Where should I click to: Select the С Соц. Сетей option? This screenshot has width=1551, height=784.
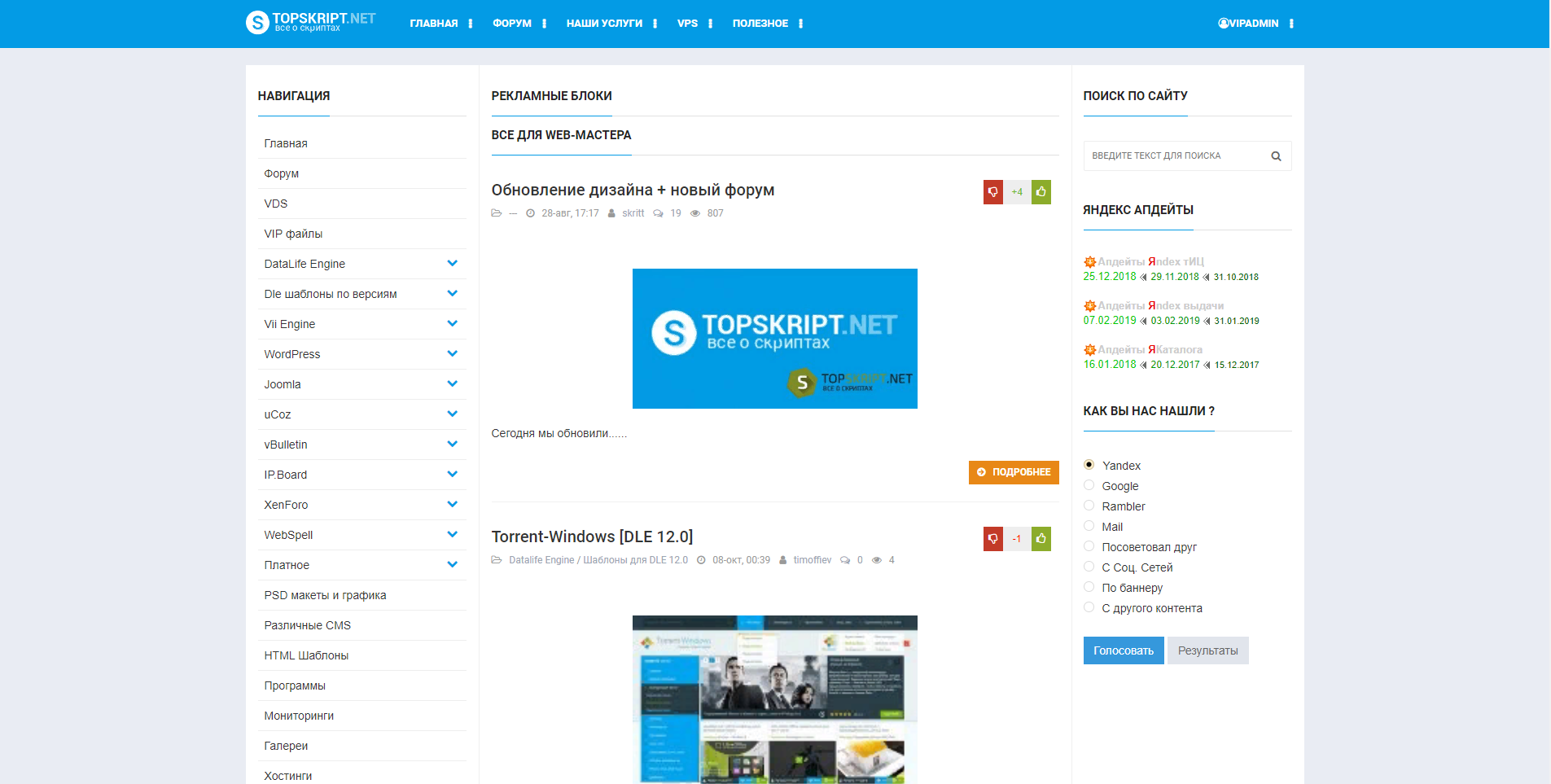click(1089, 567)
